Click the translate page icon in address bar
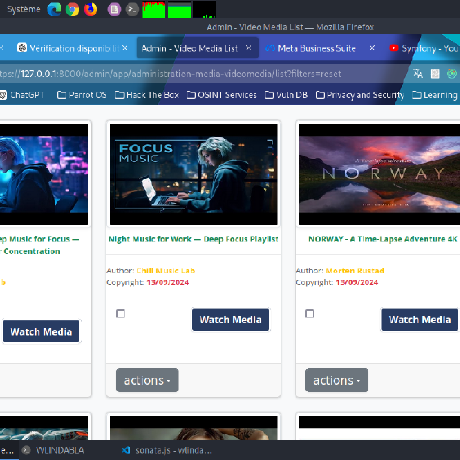Image resolution: width=460 pixels, height=460 pixels. click(418, 74)
